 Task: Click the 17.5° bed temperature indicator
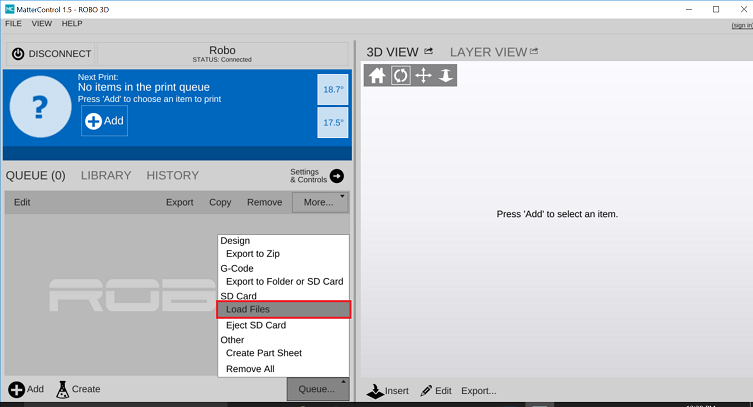tap(333, 122)
